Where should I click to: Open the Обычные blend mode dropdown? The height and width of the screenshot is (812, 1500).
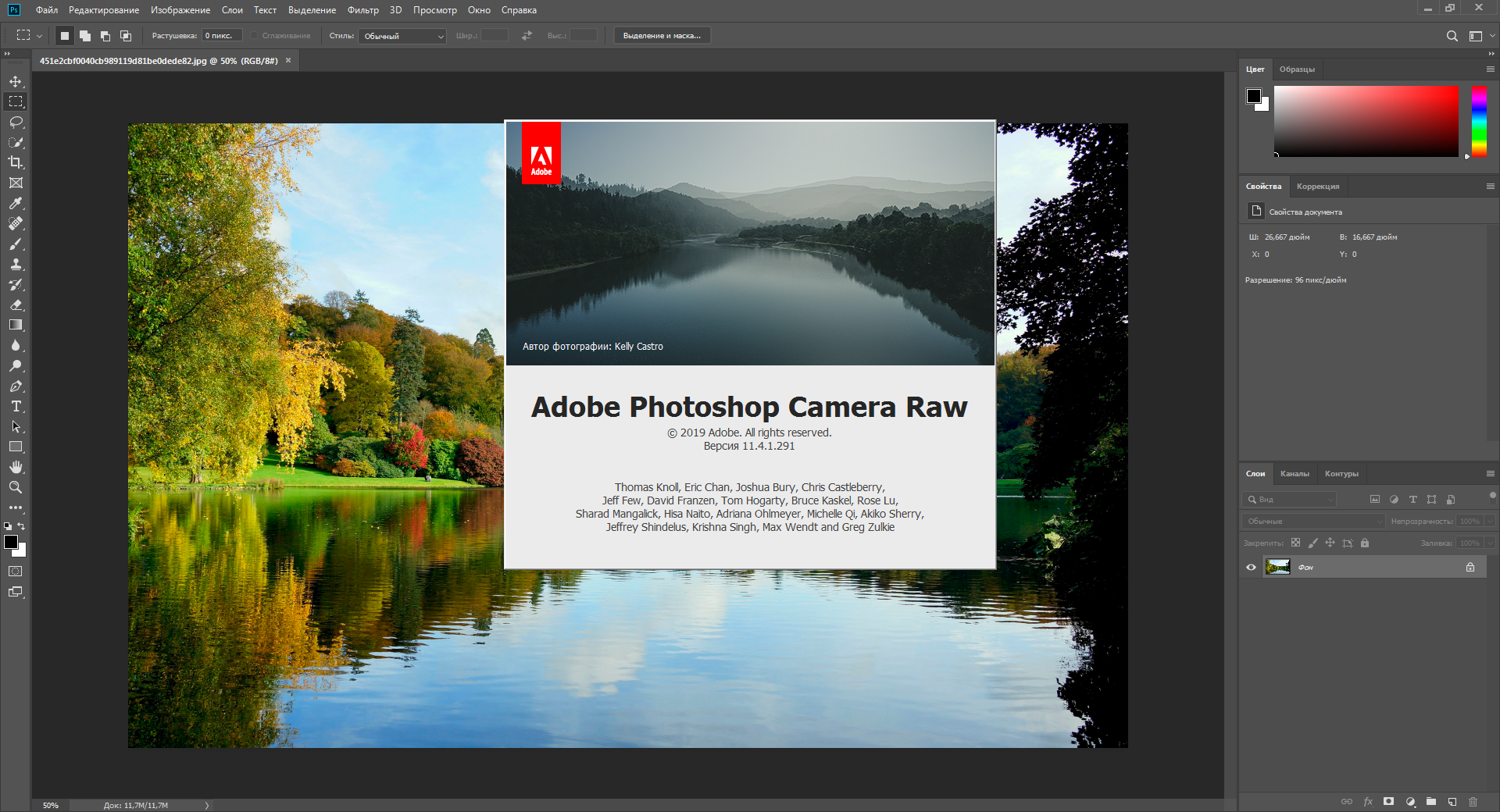[1313, 521]
